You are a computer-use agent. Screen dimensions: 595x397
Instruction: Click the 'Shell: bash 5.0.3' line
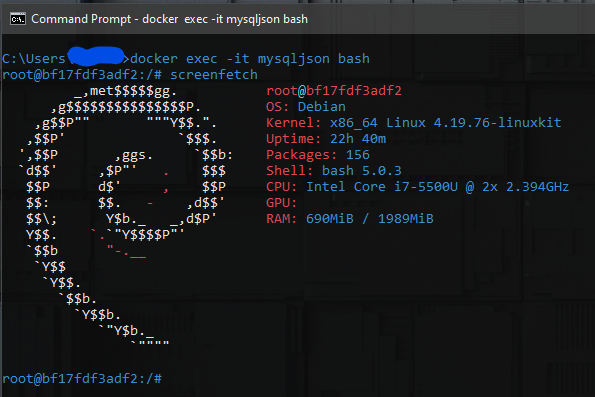[x=334, y=170]
